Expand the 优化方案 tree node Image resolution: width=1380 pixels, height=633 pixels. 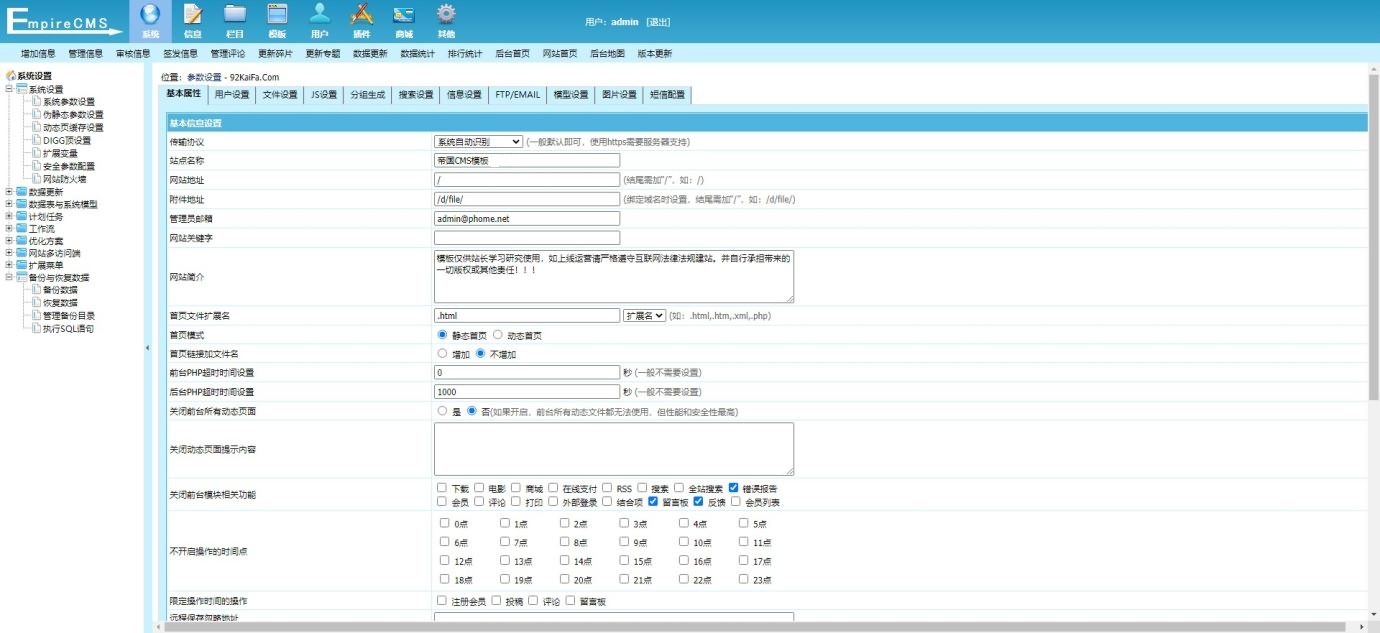9,241
